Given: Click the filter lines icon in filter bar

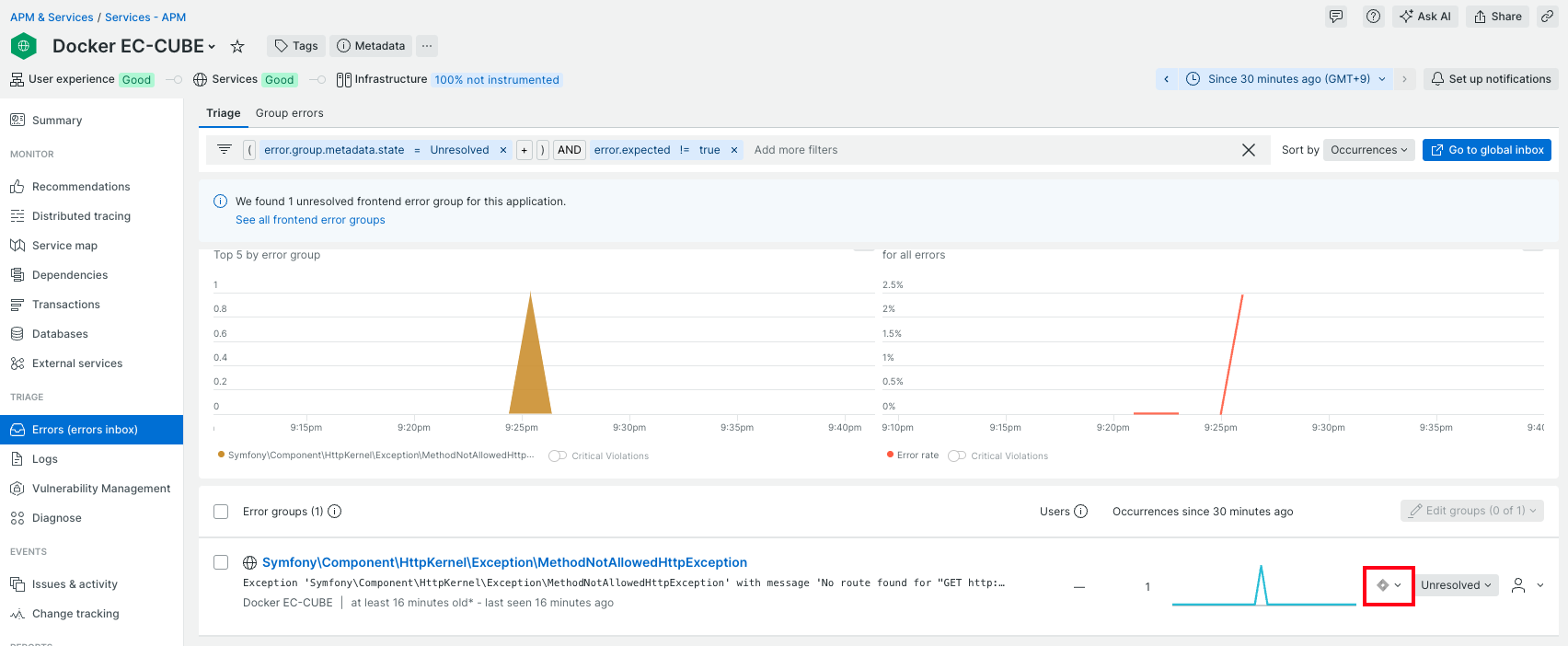Looking at the screenshot, I should coord(225,149).
